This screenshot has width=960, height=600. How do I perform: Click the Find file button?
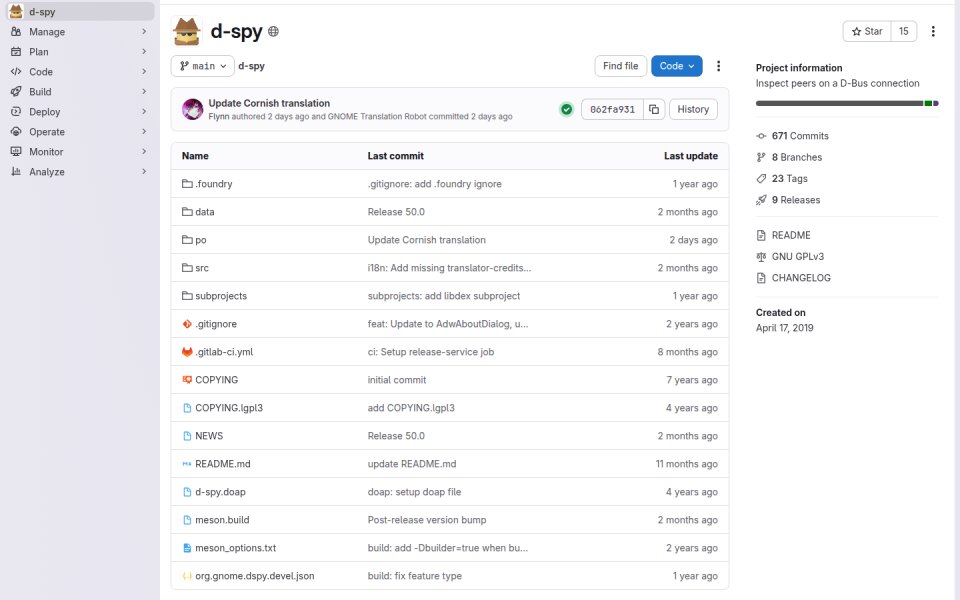[x=620, y=66]
